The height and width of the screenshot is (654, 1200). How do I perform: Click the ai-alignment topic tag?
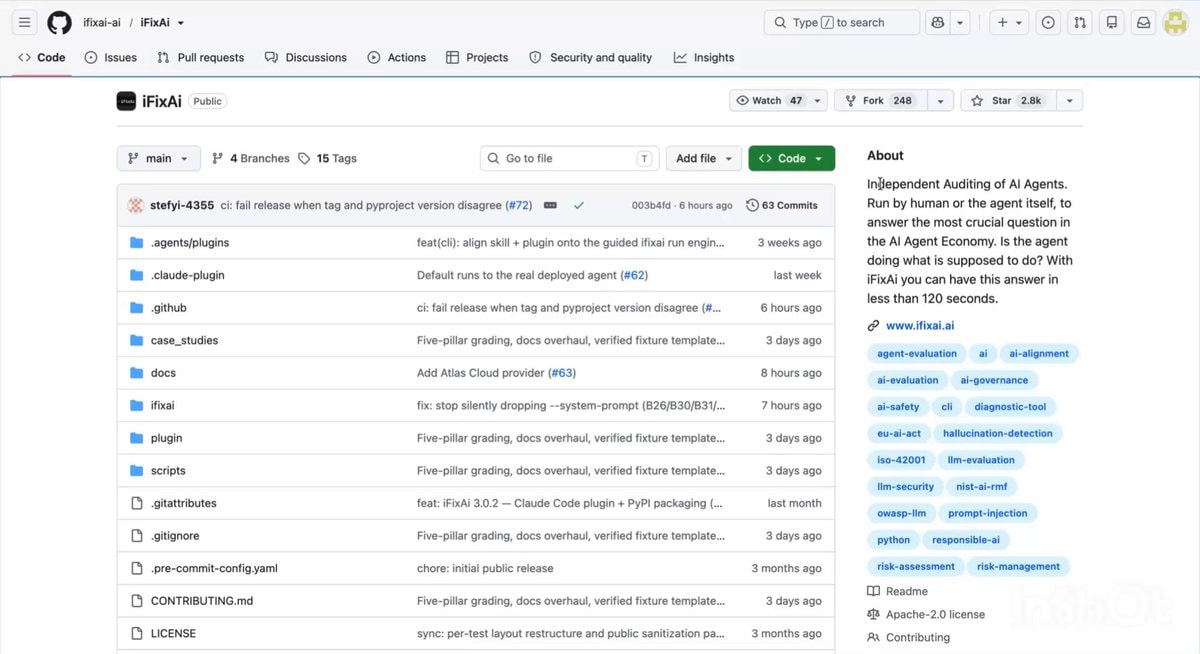click(x=1039, y=354)
